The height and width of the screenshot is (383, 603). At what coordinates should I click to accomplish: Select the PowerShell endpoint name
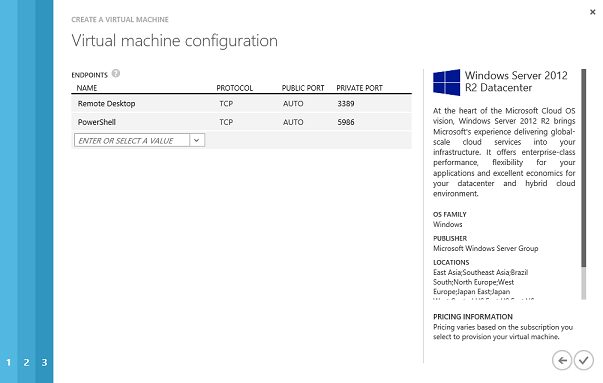point(97,122)
